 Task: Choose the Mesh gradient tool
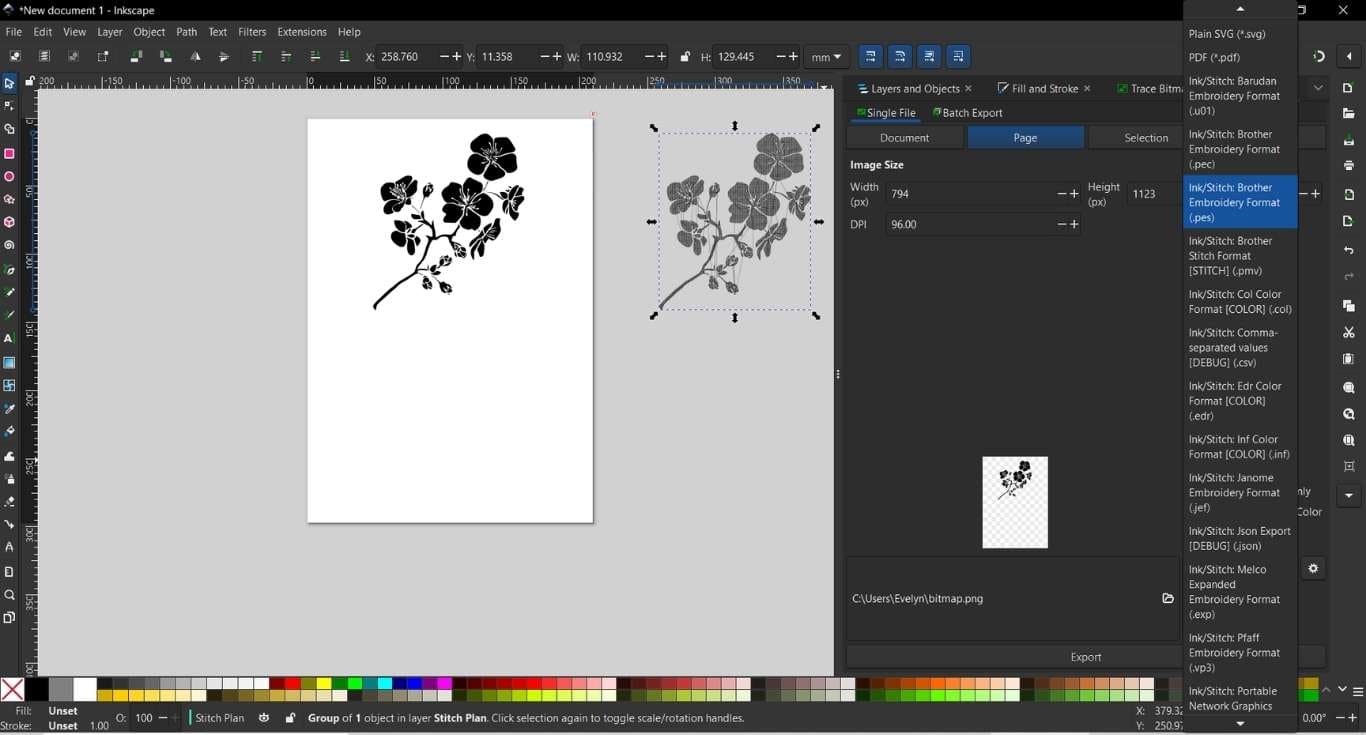9,386
